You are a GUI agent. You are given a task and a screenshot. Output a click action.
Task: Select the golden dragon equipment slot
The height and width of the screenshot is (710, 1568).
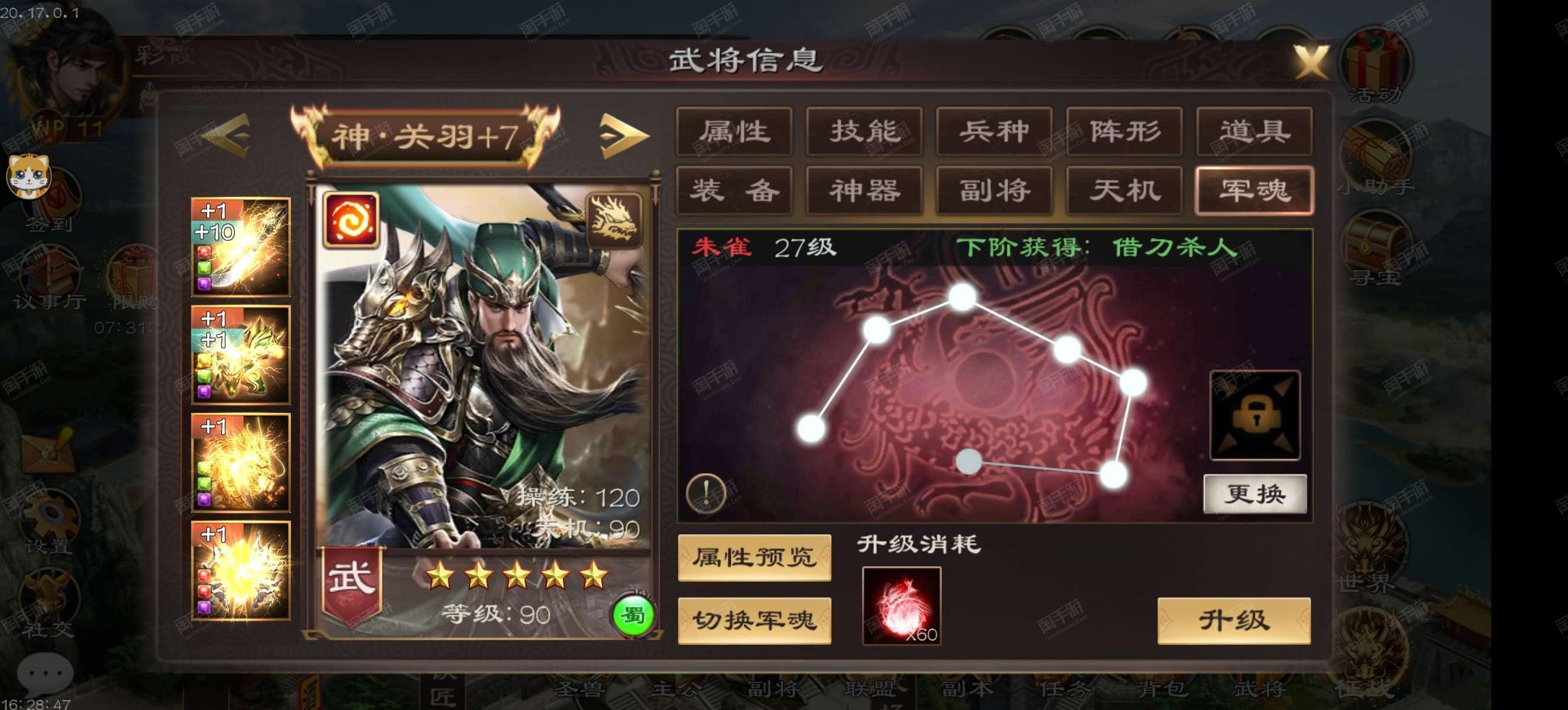(241, 463)
